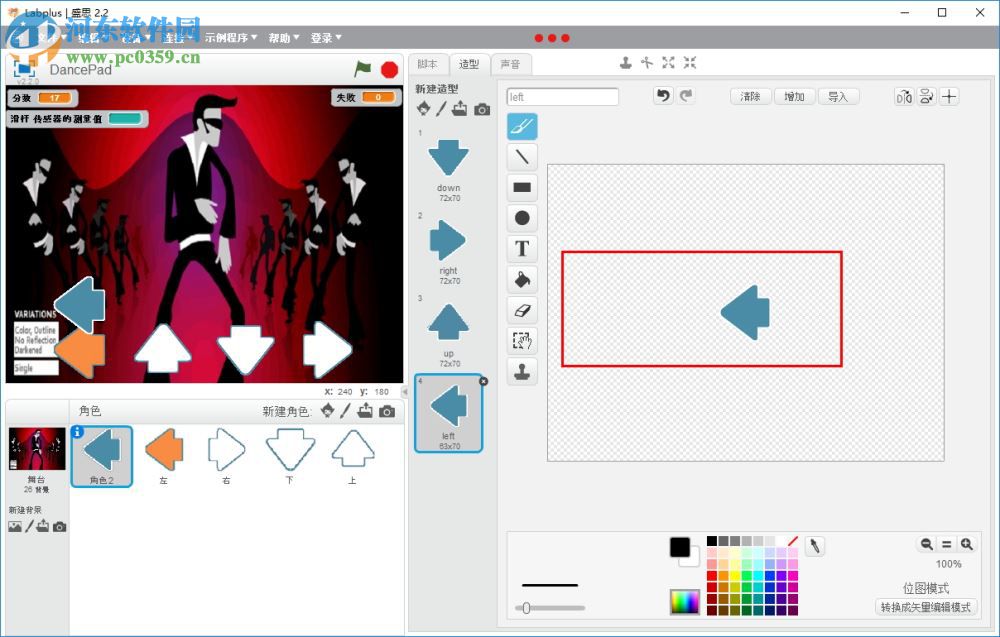Viewport: 1000px width, 637px height.
Task: Open the 帮助 dropdown menu
Action: (284, 38)
